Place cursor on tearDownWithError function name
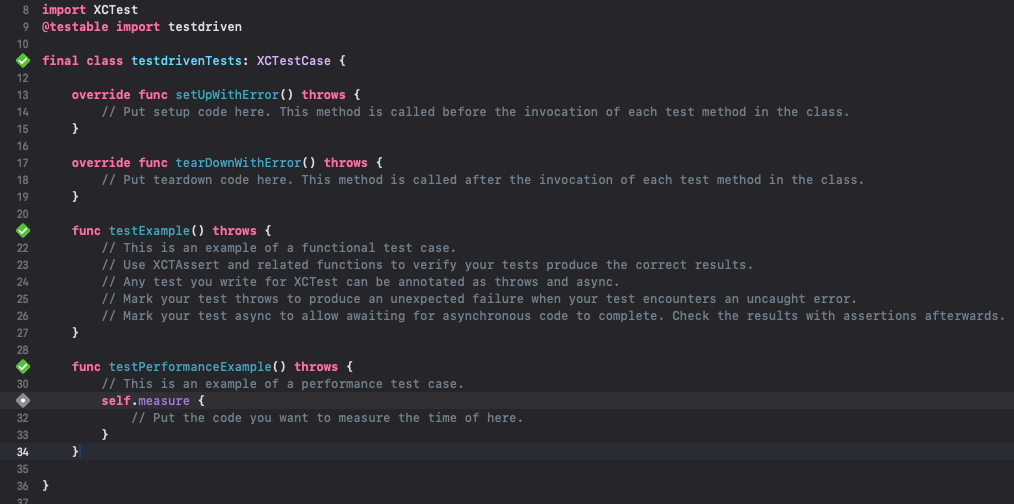Image resolution: width=1014 pixels, height=504 pixels. (x=238, y=162)
